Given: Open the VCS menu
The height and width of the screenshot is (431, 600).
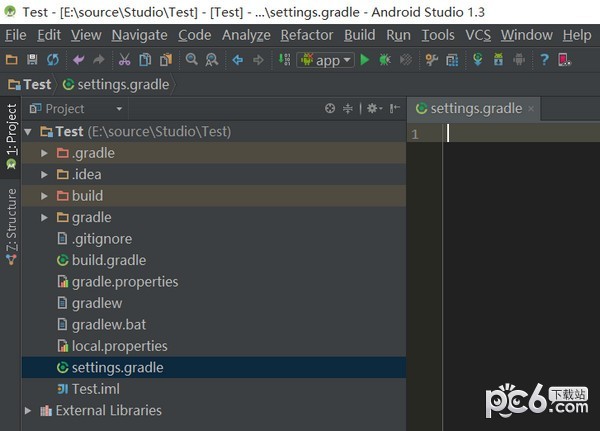Looking at the screenshot, I should 478,35.
